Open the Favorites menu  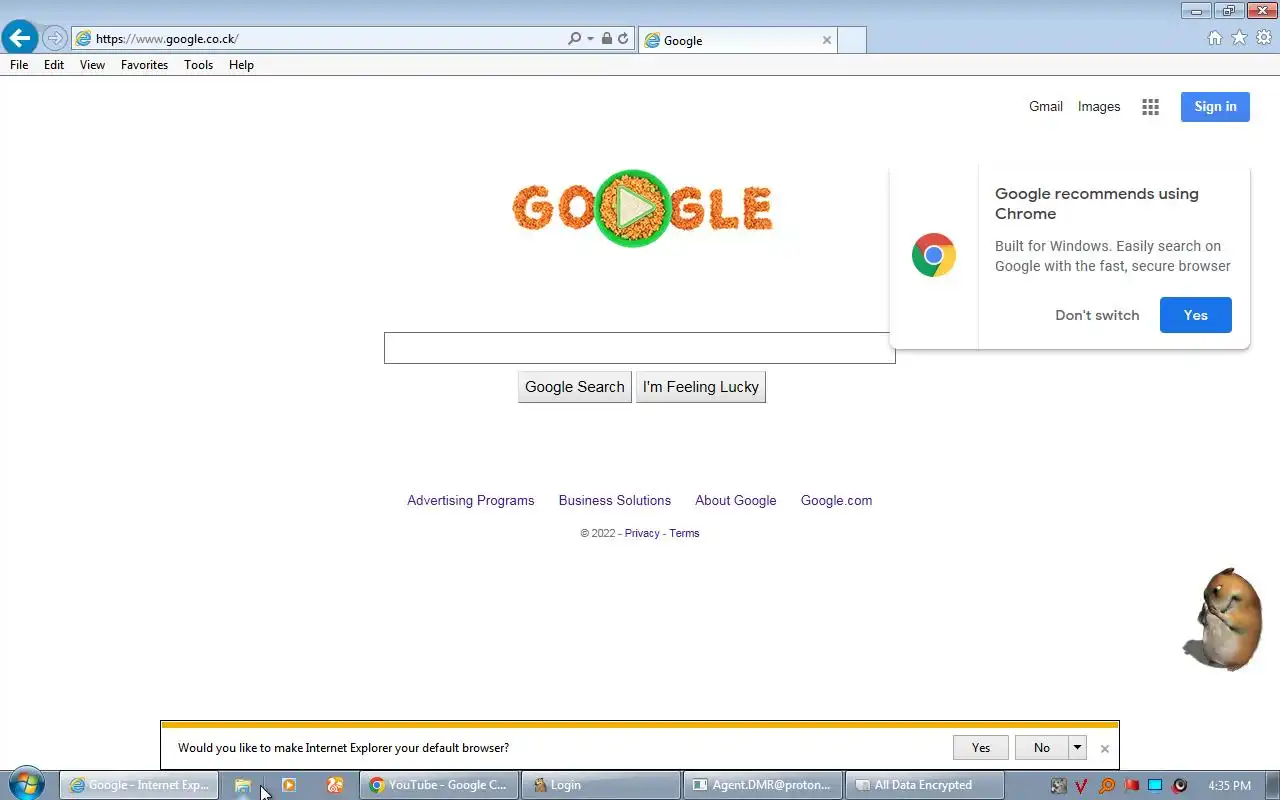click(x=144, y=65)
